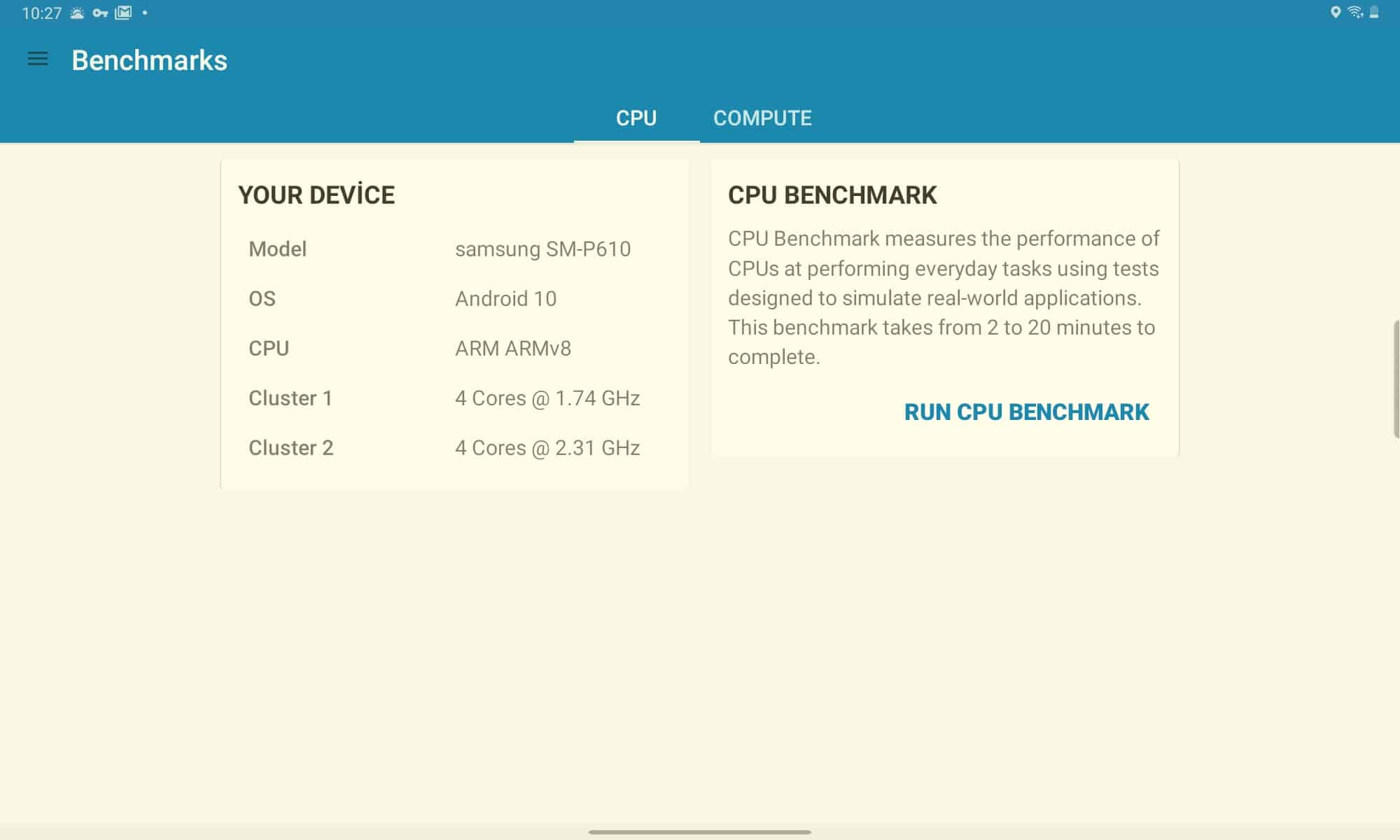The height and width of the screenshot is (840, 1400).
Task: Open the hamburger navigation menu
Action: 38,59
